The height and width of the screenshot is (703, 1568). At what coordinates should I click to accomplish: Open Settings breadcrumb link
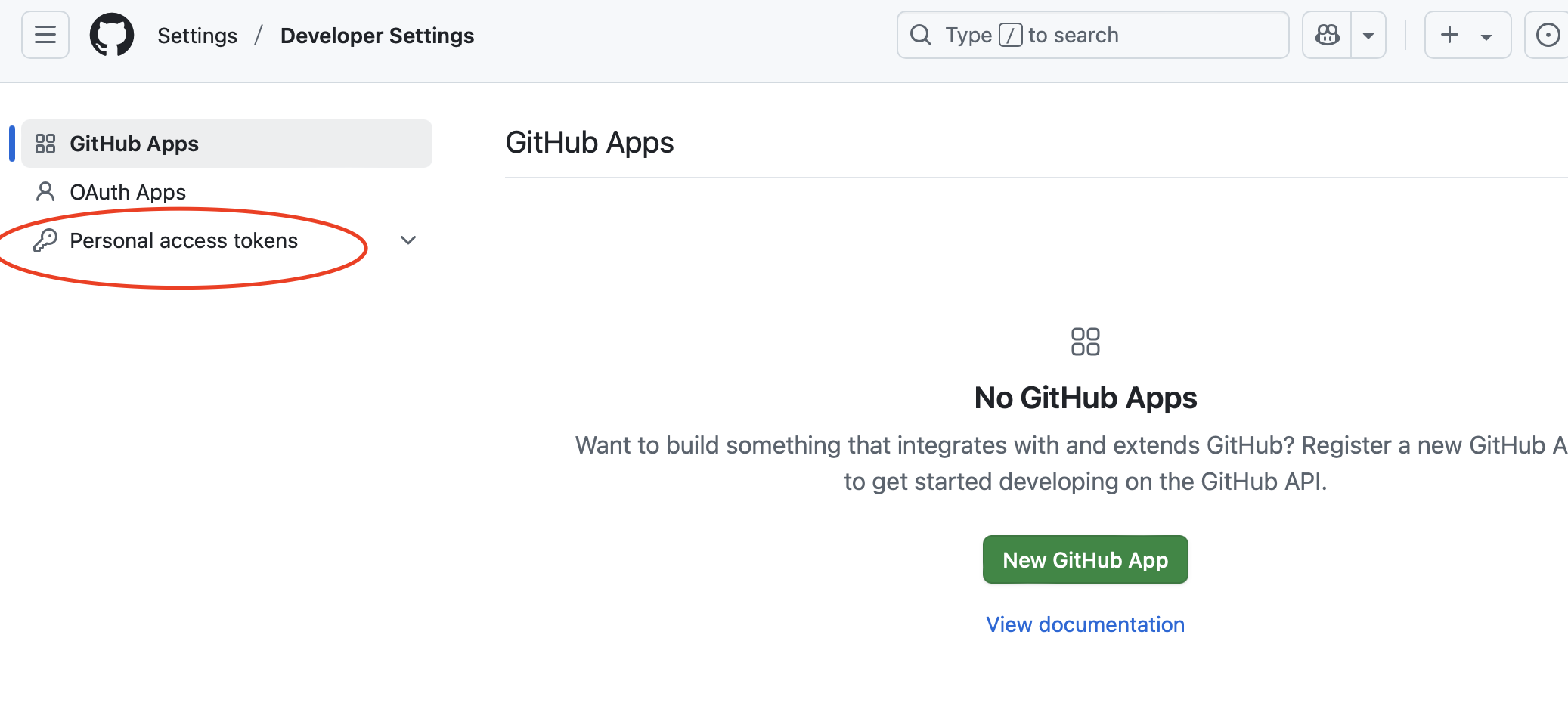point(197,36)
